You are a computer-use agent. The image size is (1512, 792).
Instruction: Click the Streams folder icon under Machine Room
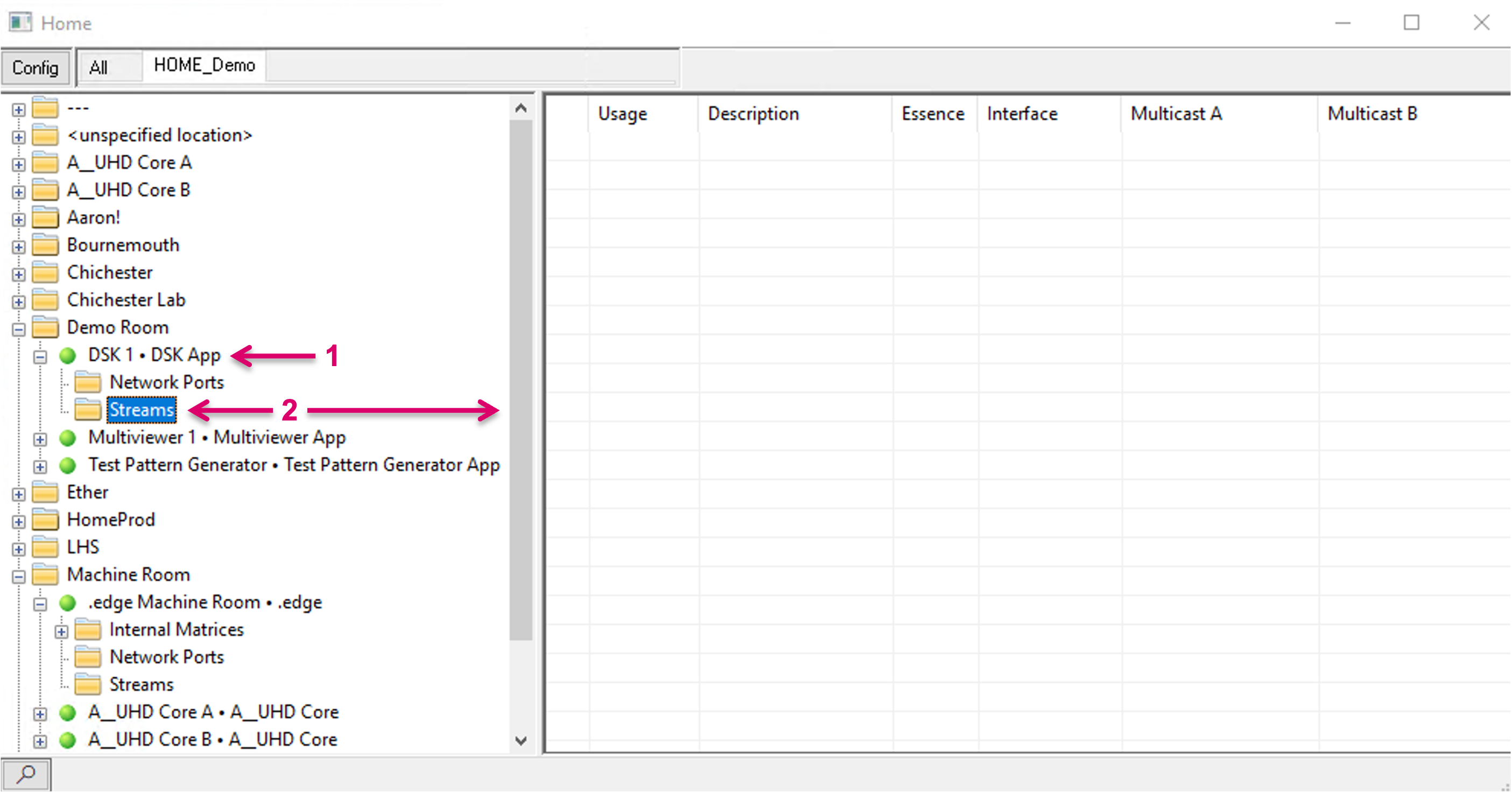[88, 684]
